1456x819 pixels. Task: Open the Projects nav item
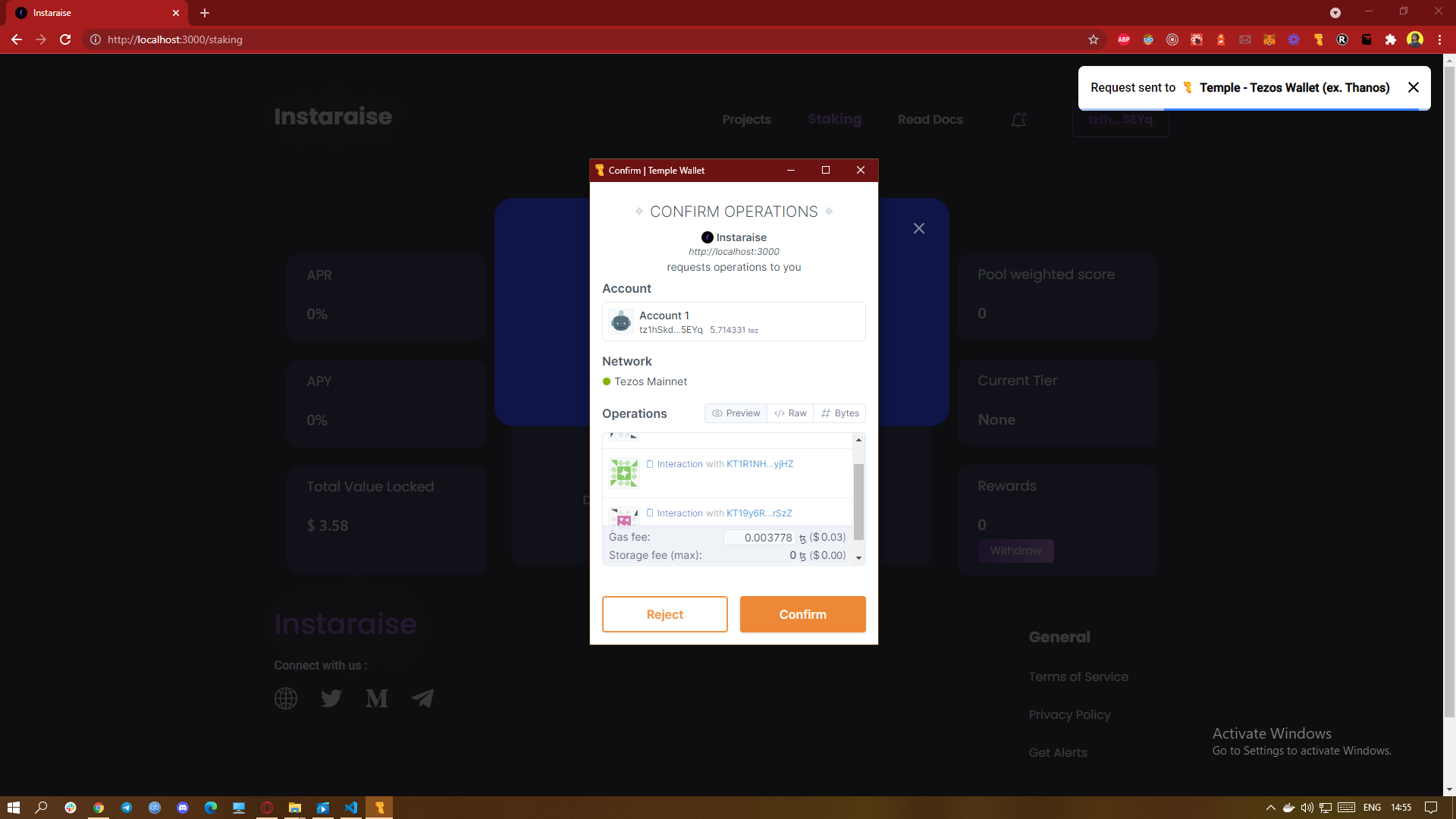[x=746, y=120]
